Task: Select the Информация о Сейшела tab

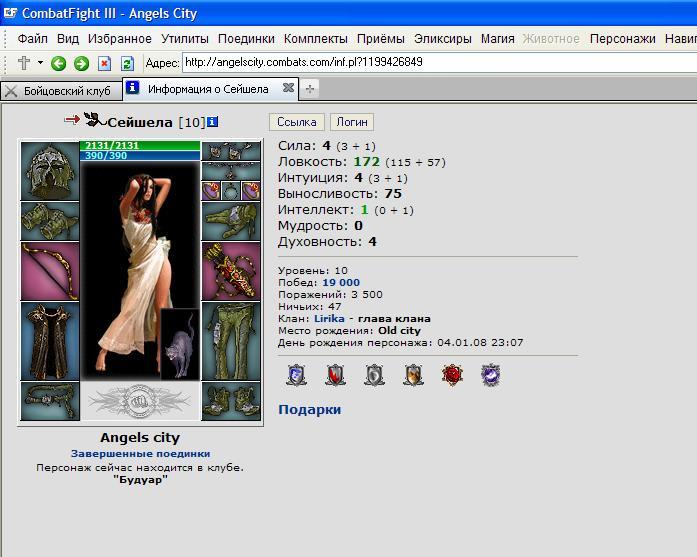Action: [208, 89]
